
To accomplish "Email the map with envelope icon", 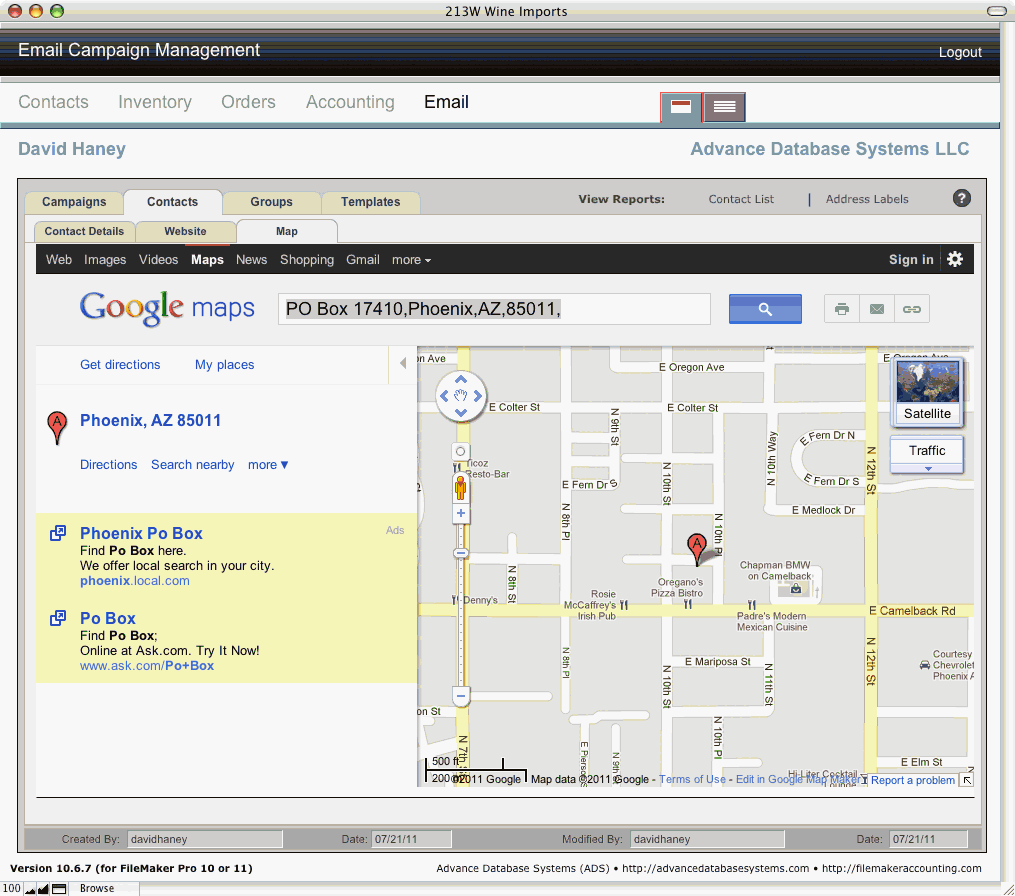I will point(876,309).
